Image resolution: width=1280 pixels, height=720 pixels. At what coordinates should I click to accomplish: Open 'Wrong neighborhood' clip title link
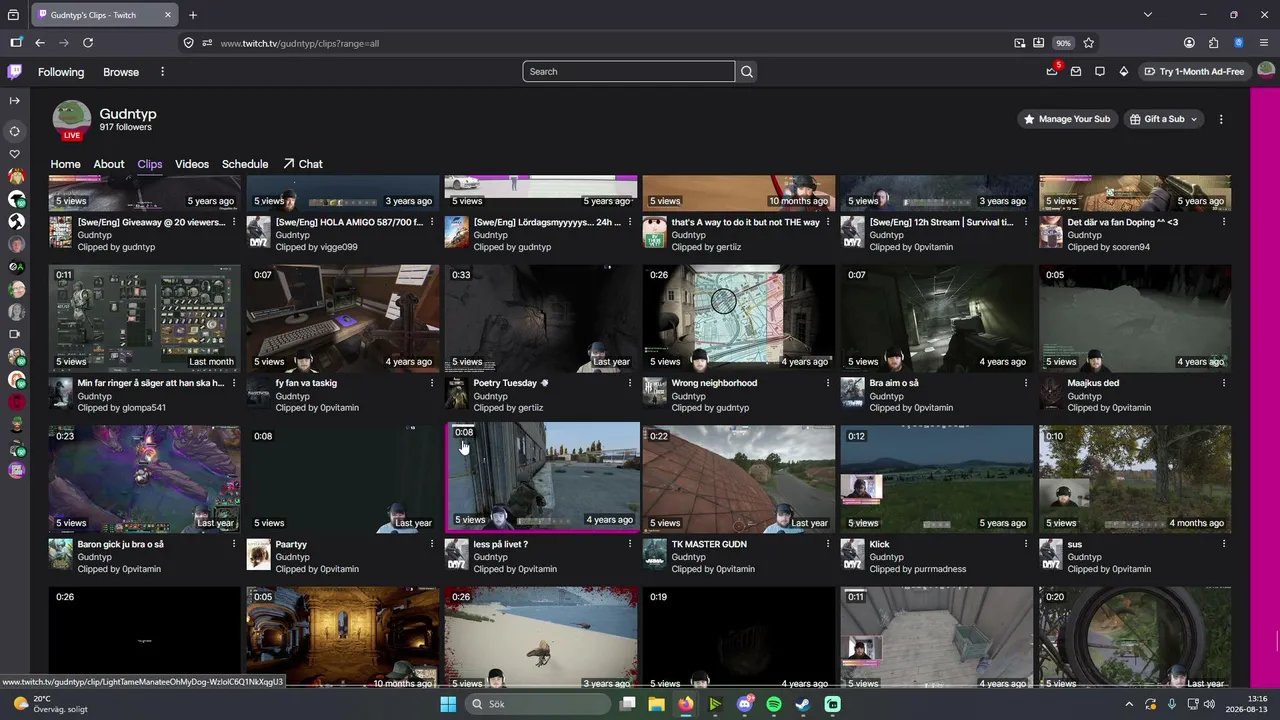pos(714,383)
